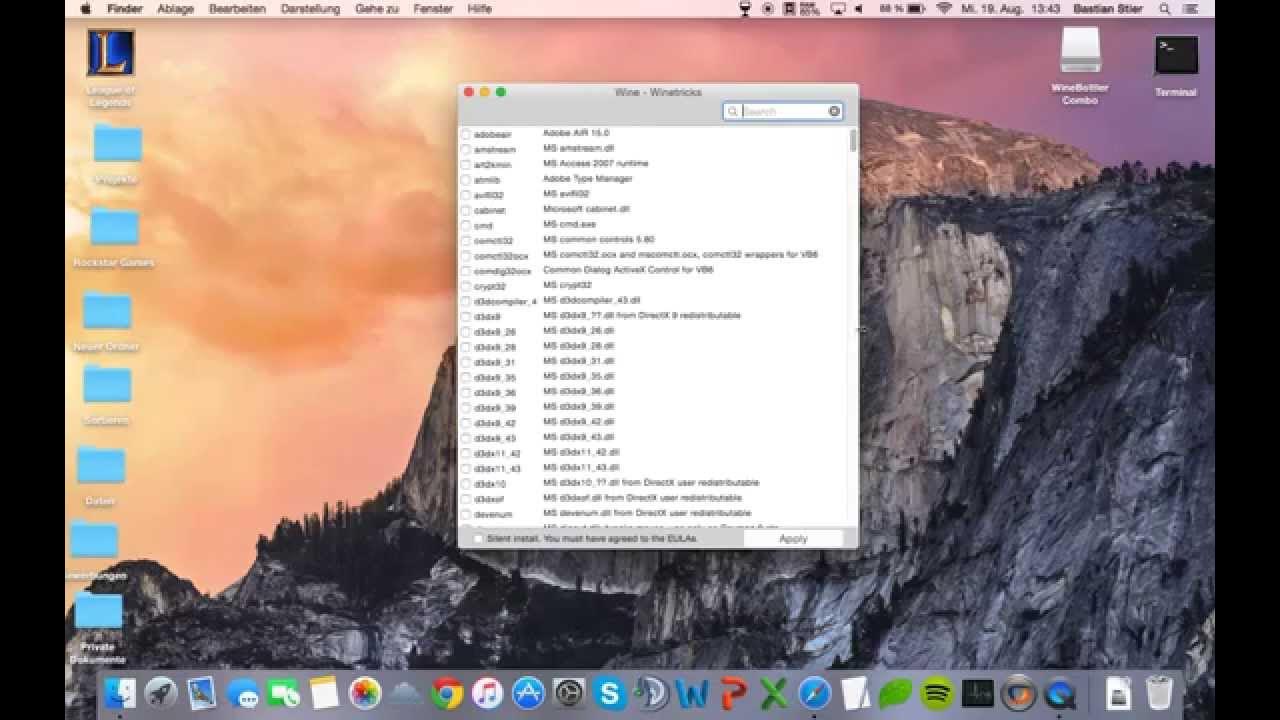Click into the Winetricks search field
The height and width of the screenshot is (720, 1280).
click(x=785, y=111)
